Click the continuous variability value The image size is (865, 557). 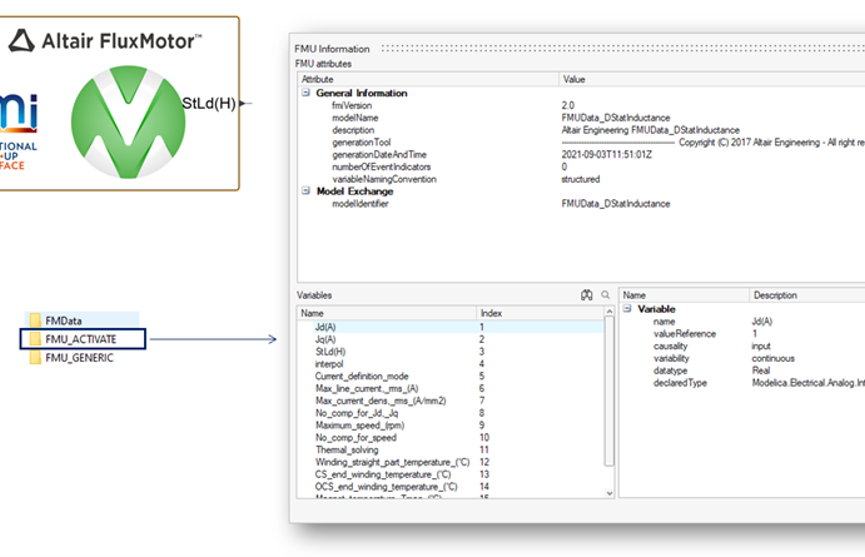pos(773,358)
